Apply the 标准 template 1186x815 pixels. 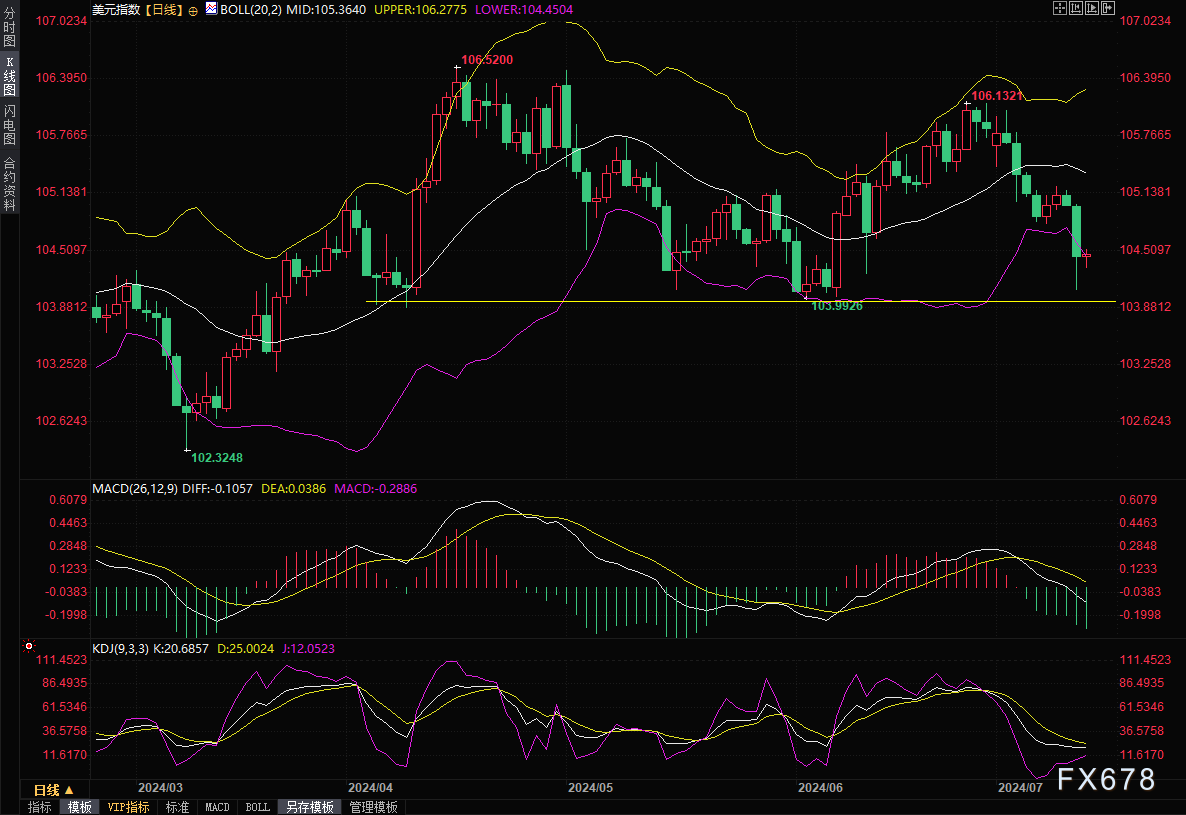178,807
